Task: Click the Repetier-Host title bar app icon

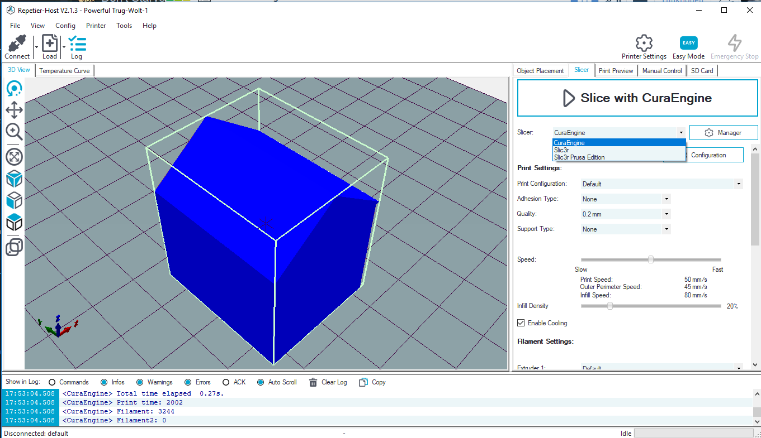Action: point(10,10)
